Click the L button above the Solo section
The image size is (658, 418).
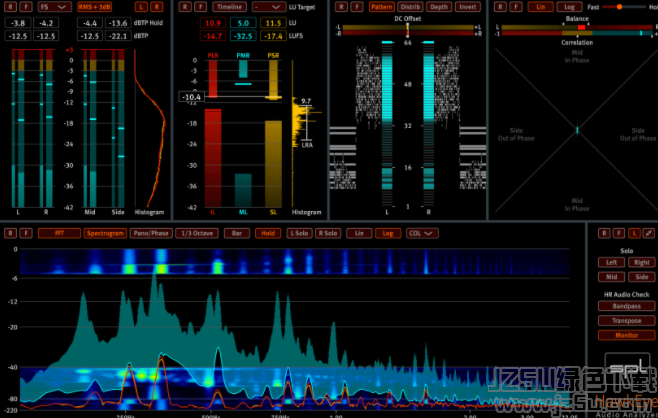pyautogui.click(x=634, y=233)
